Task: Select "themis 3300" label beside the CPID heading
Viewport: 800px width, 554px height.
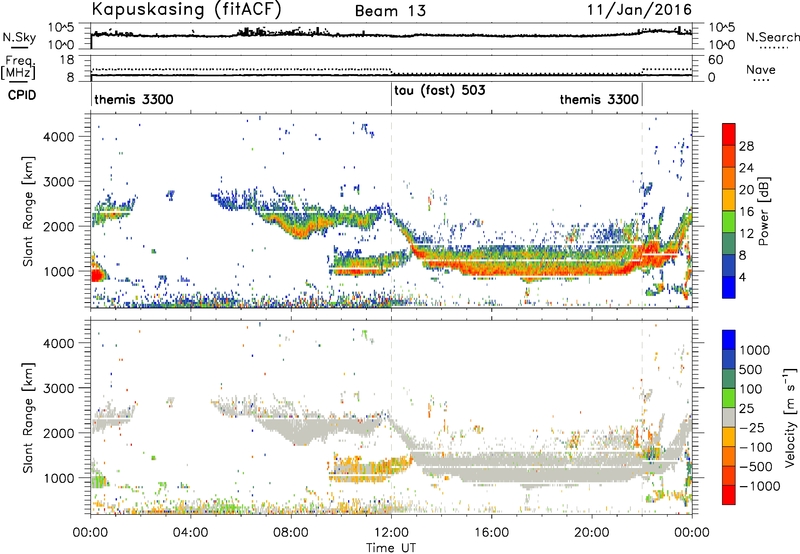Action: tap(134, 99)
